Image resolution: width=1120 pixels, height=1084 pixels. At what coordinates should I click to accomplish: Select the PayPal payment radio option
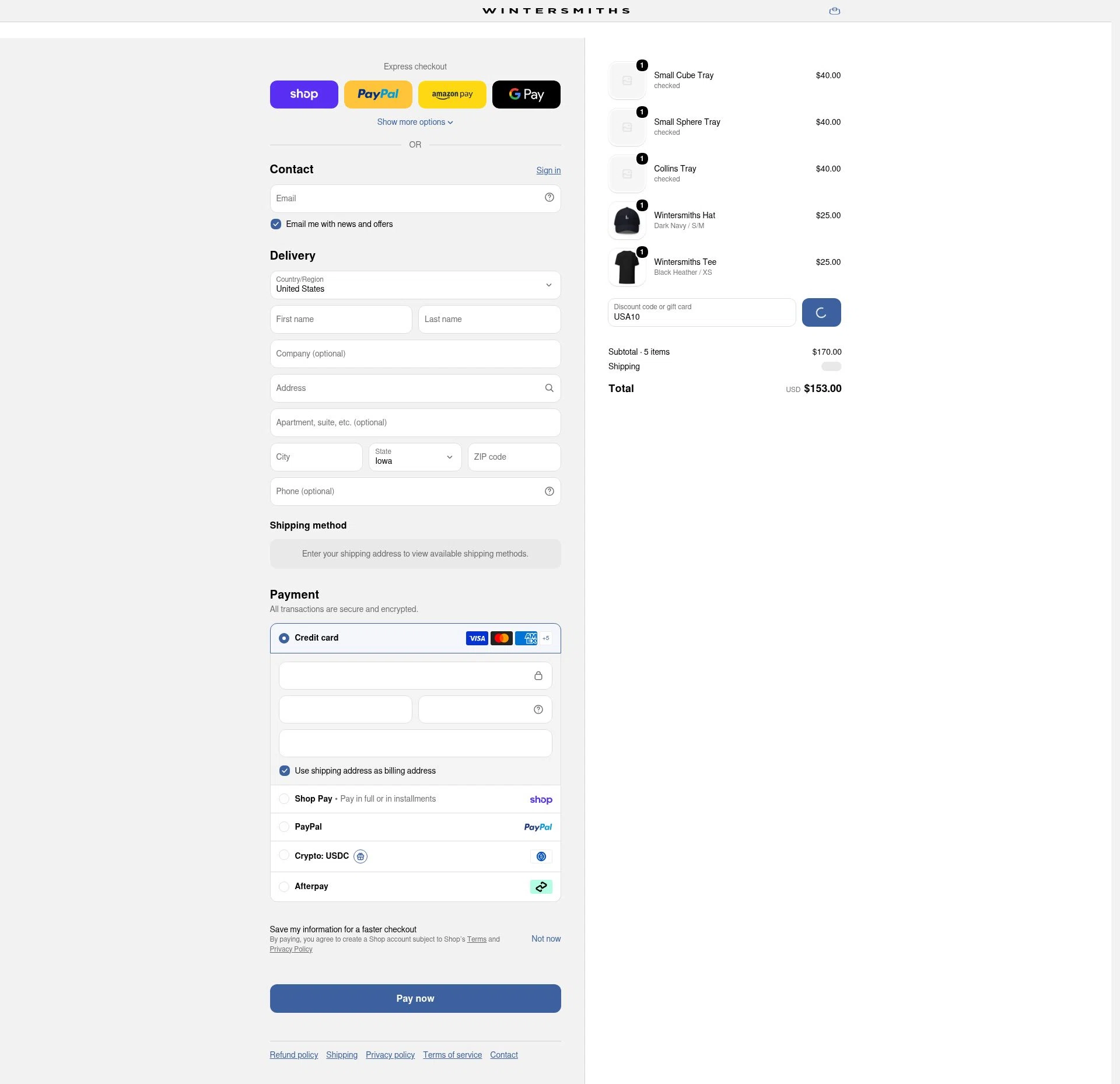[284, 827]
